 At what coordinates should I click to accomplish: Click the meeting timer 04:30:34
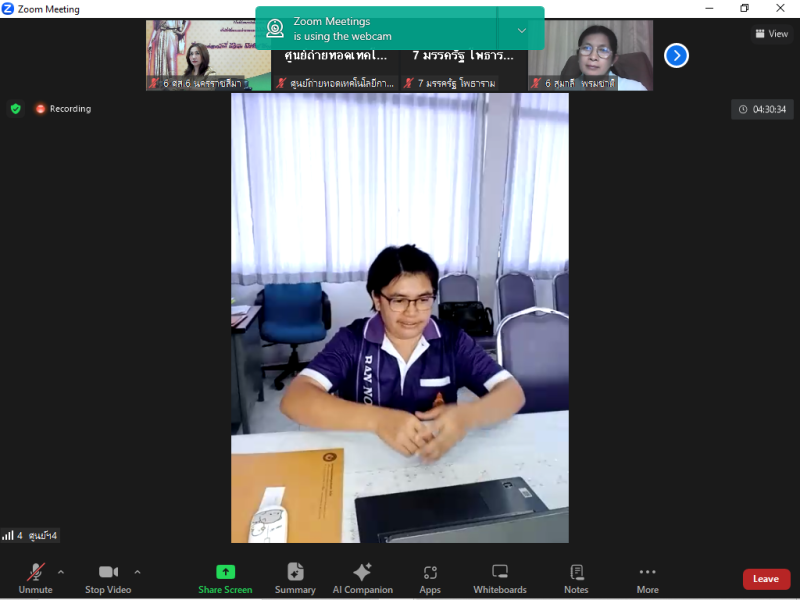pos(762,110)
